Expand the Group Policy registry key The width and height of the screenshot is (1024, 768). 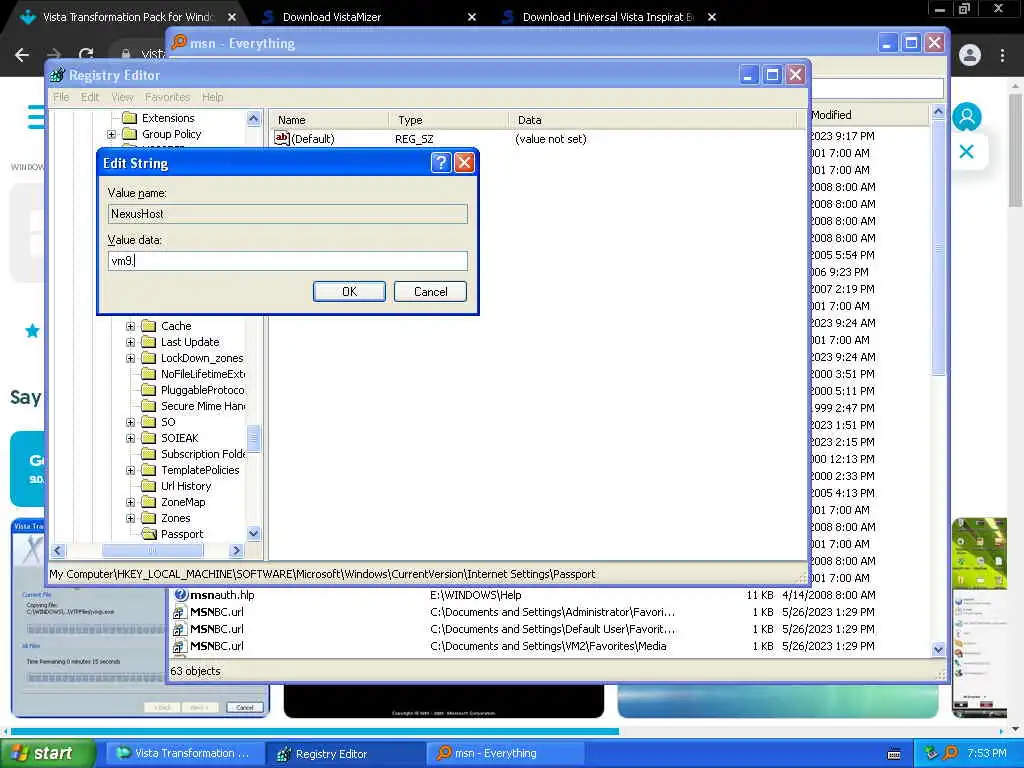coord(111,134)
